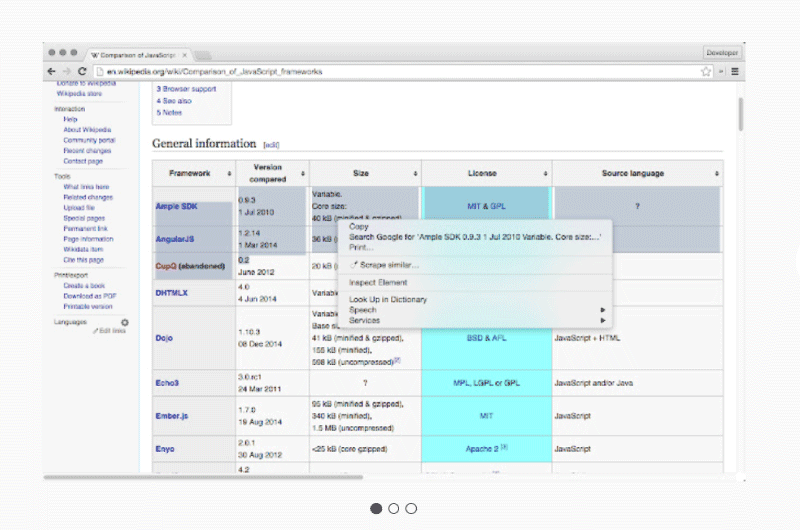This screenshot has width=800, height=530.
Task: Open Community portal sidebar link
Action: click(89, 140)
